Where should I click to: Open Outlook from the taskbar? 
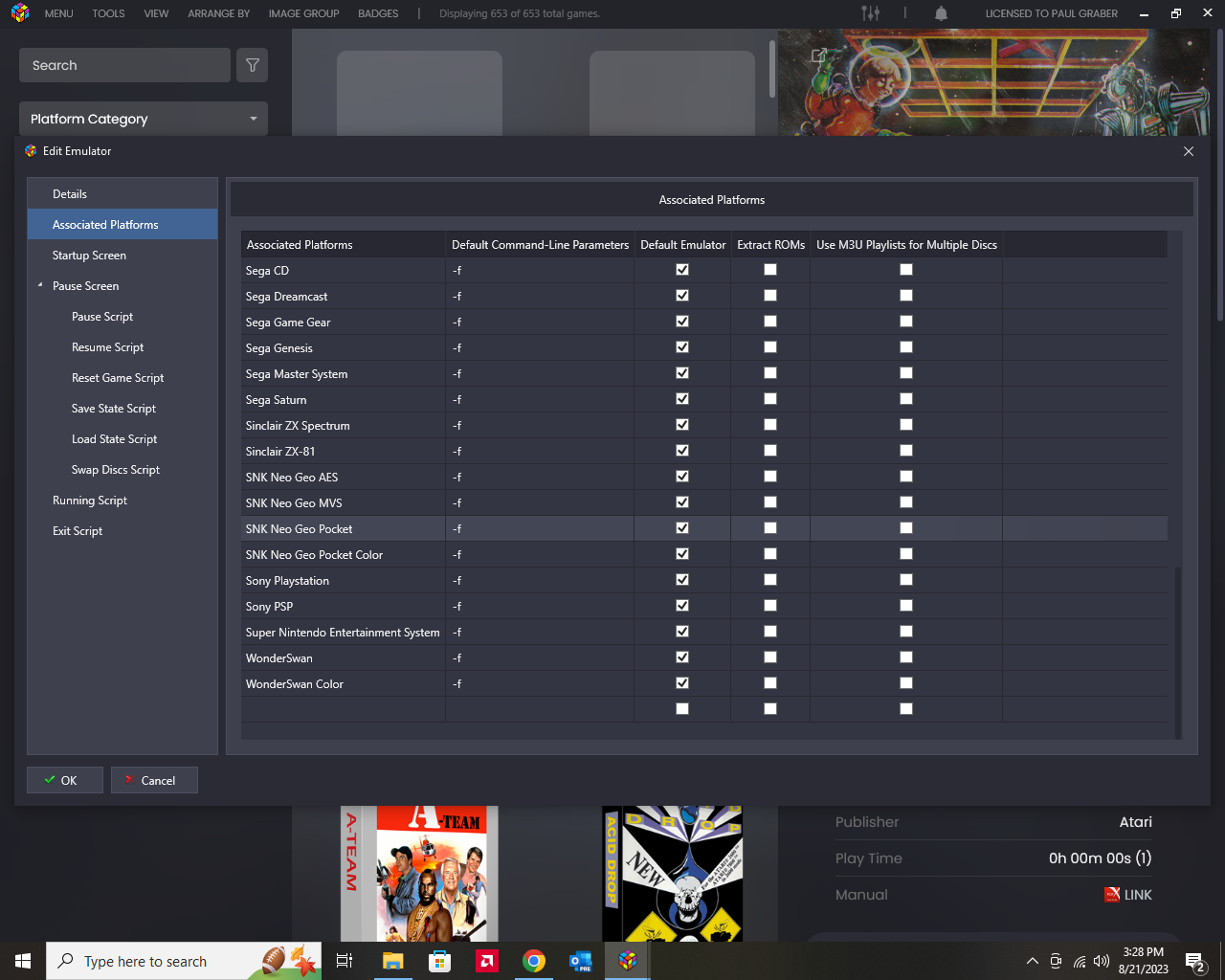(x=581, y=961)
